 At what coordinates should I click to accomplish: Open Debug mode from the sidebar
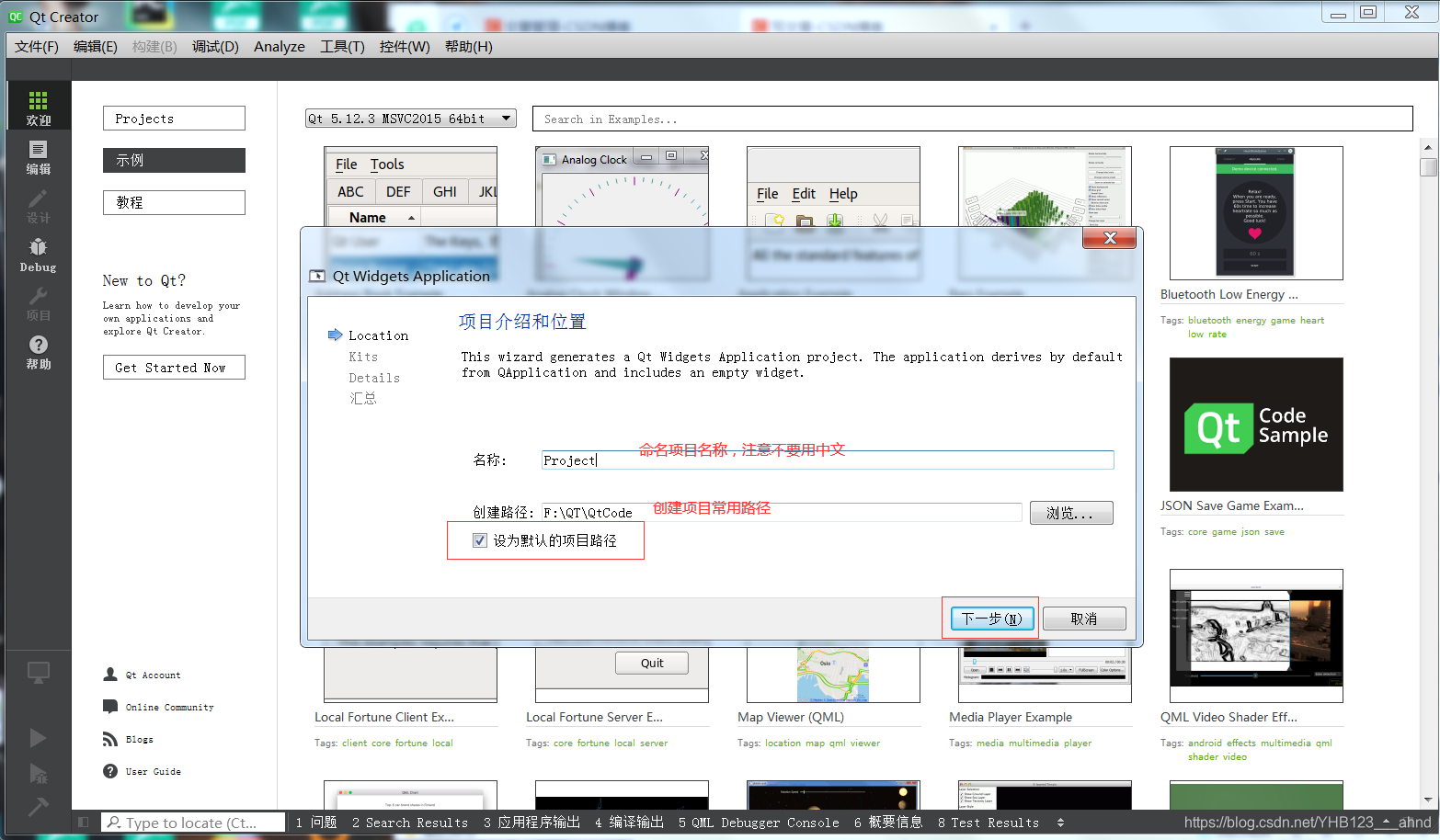coord(38,253)
